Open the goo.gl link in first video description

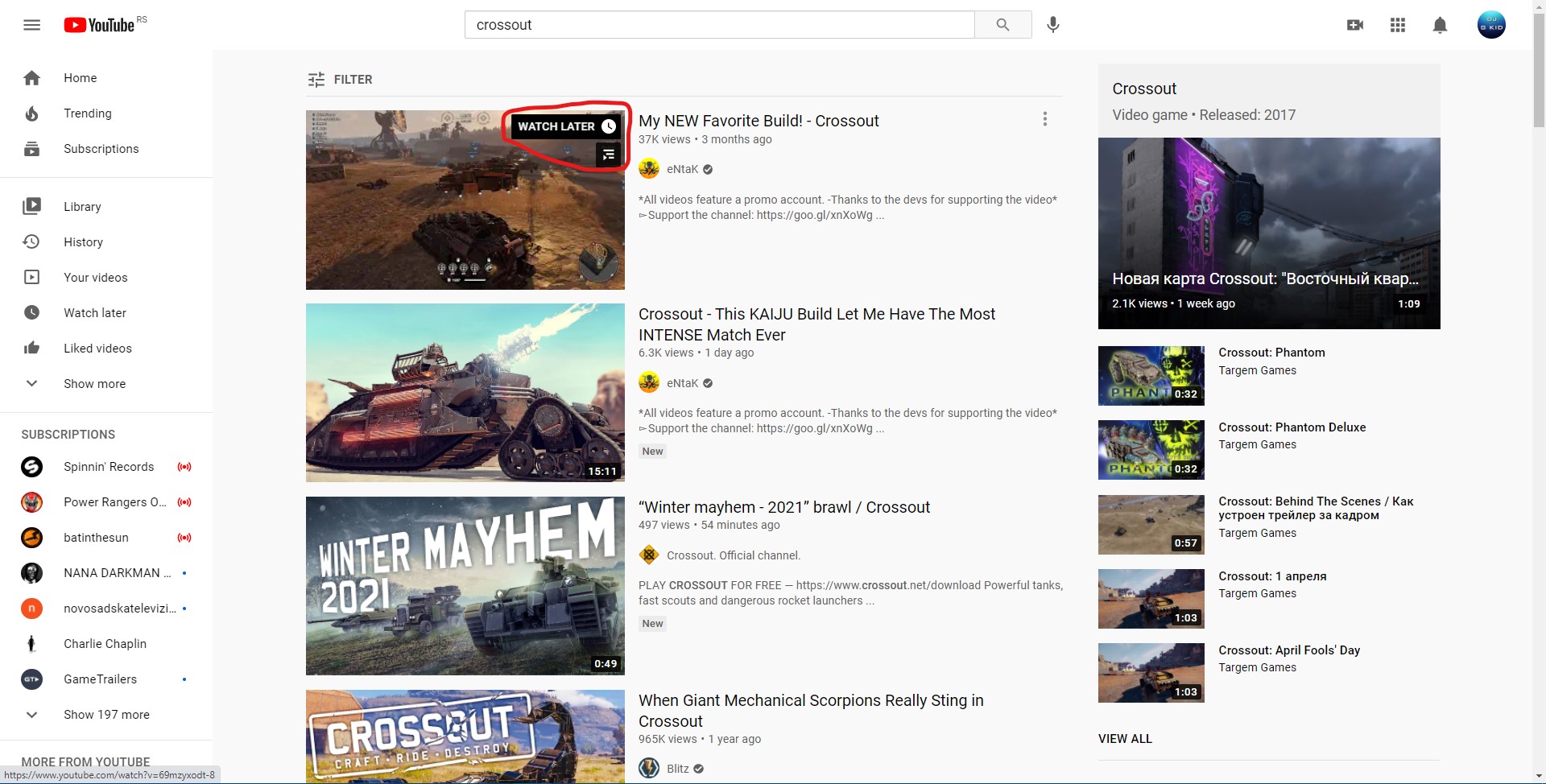(x=814, y=215)
